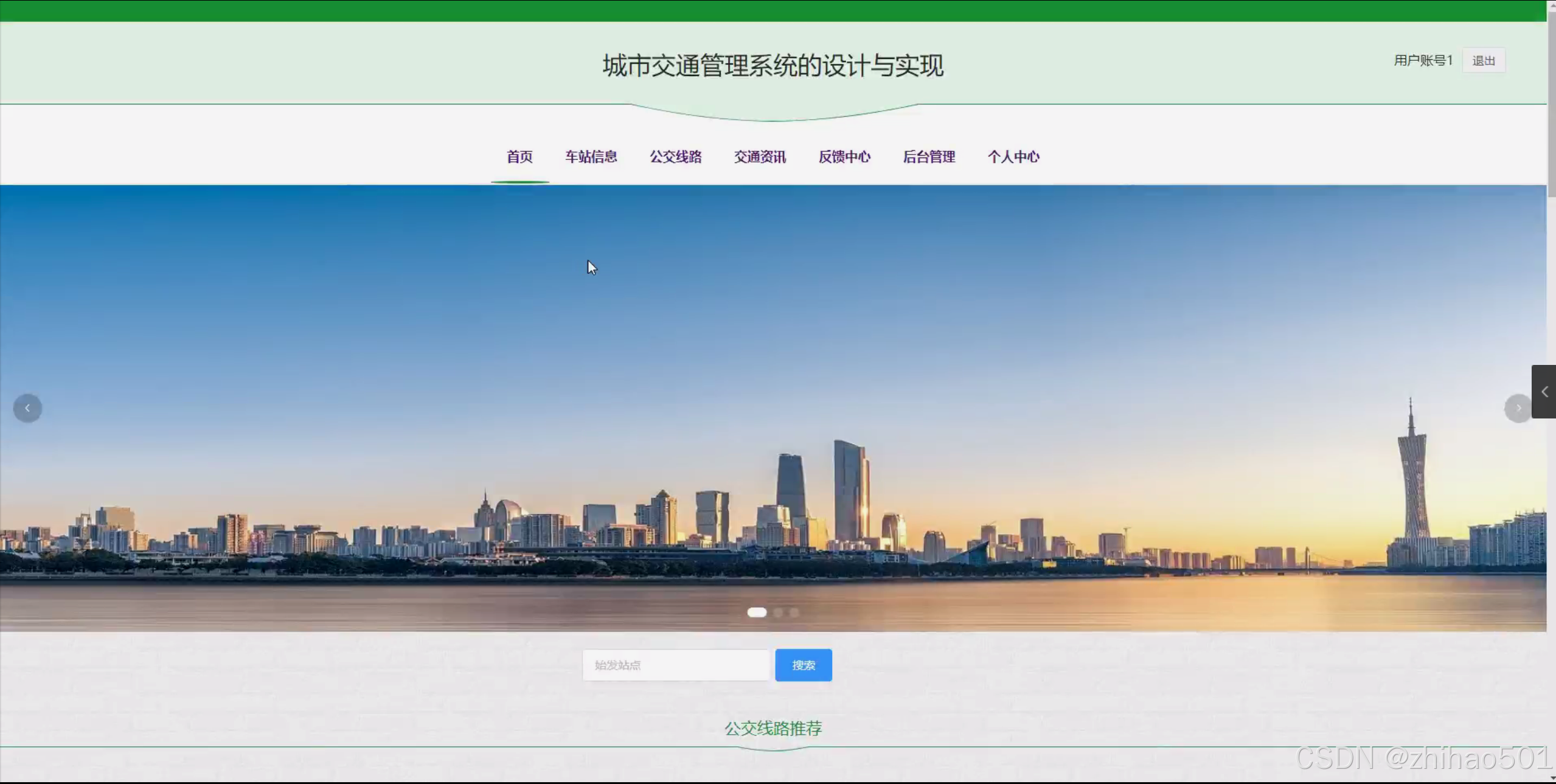Click the 用户账号1 username link

click(x=1423, y=61)
